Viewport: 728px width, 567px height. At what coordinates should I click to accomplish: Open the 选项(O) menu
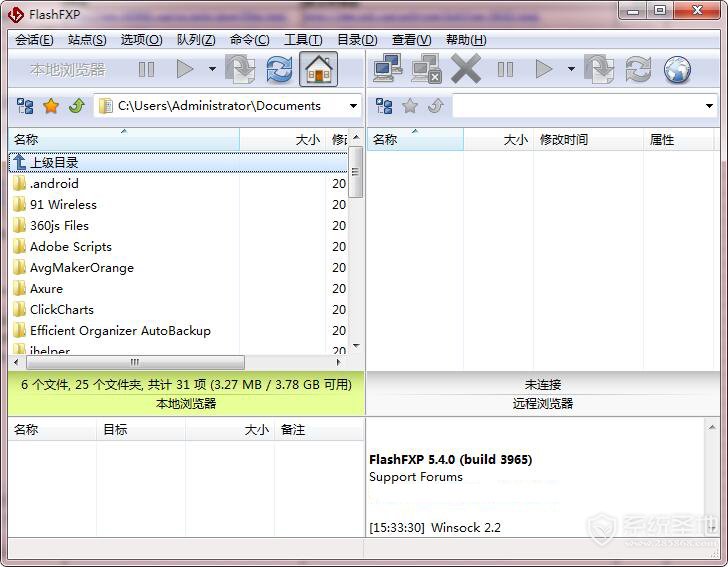coord(142,40)
